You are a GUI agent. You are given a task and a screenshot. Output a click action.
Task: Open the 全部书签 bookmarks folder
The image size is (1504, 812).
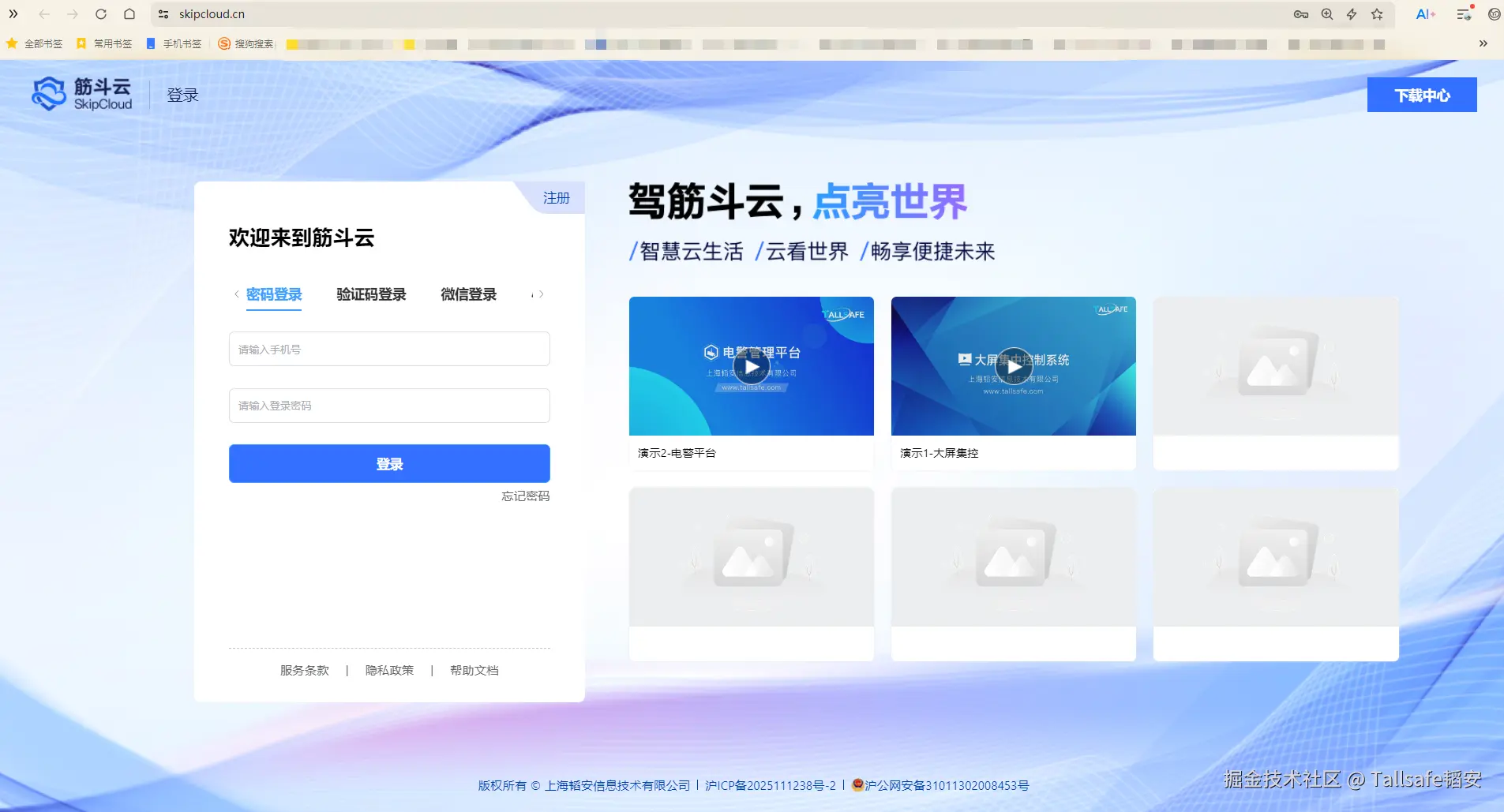click(34, 44)
